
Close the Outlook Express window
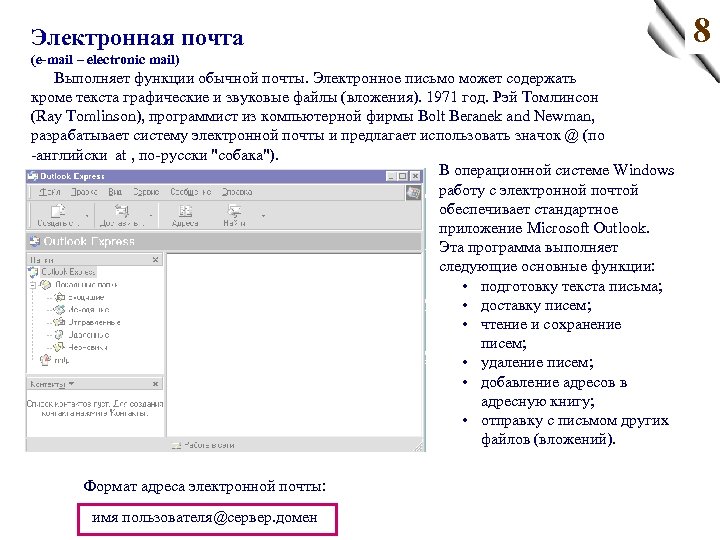click(x=415, y=176)
